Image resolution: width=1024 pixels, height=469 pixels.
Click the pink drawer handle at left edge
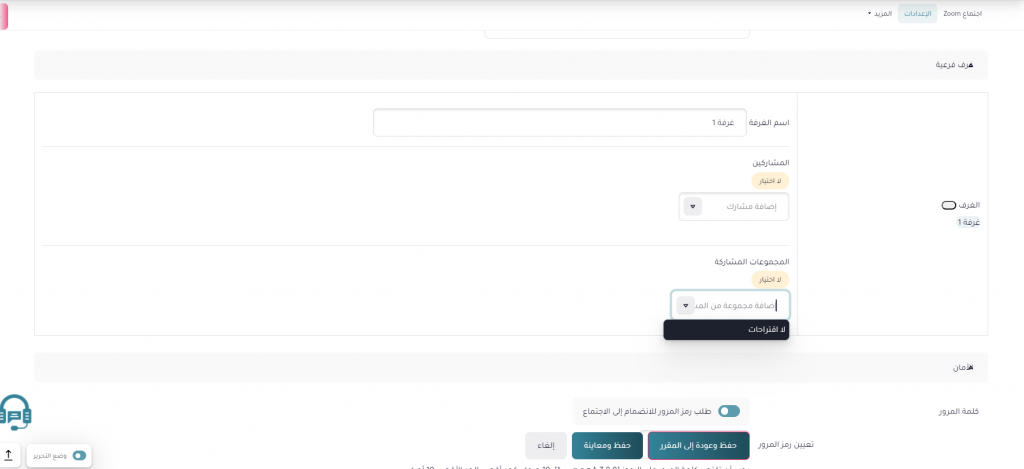[x=4, y=17]
